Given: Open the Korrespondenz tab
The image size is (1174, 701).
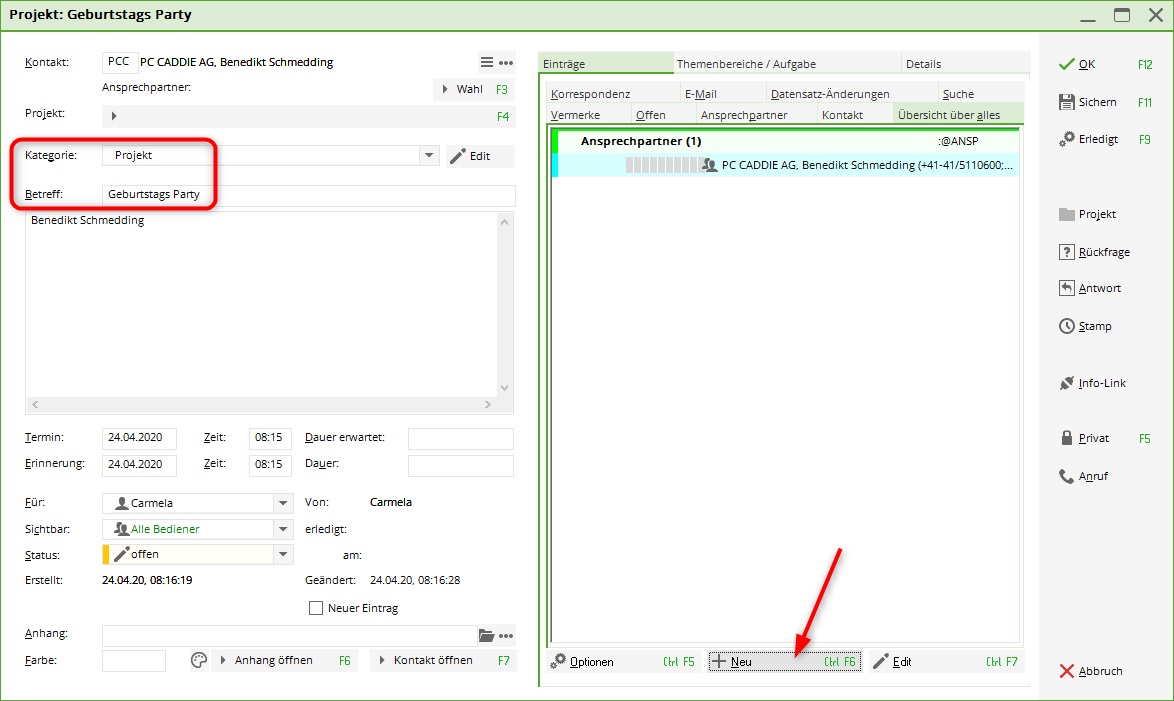Looking at the screenshot, I should tap(590, 94).
